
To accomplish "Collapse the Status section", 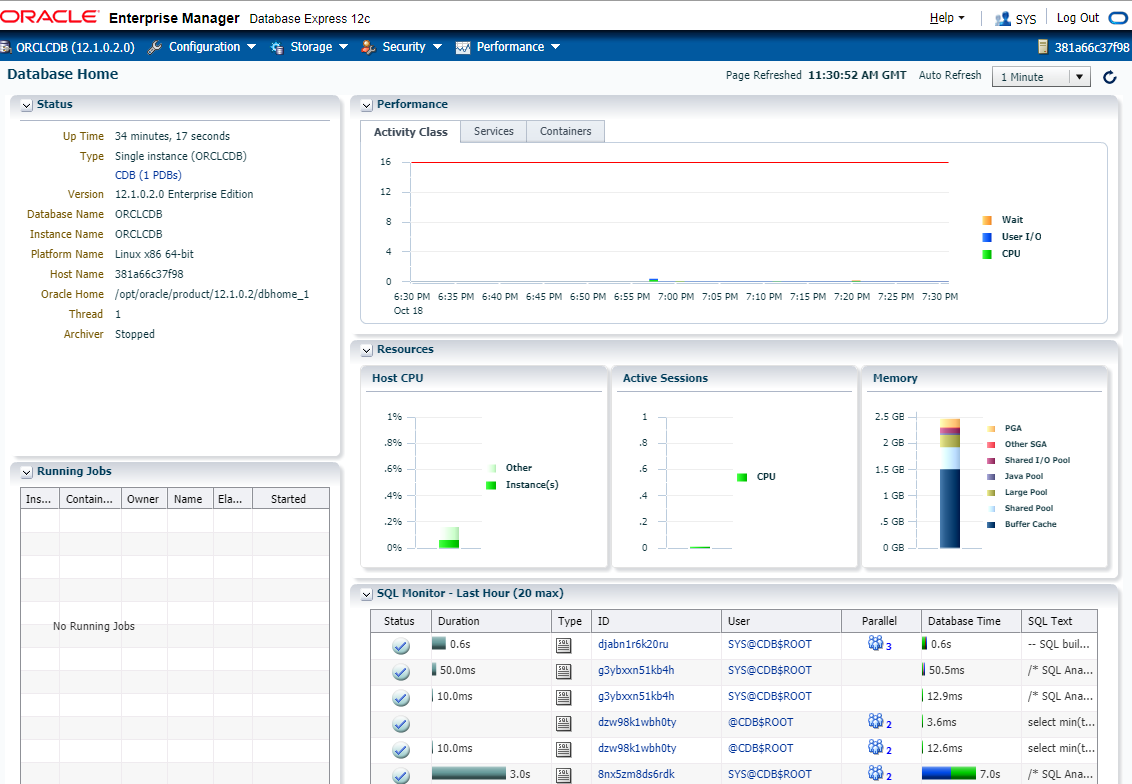I will coord(27,105).
